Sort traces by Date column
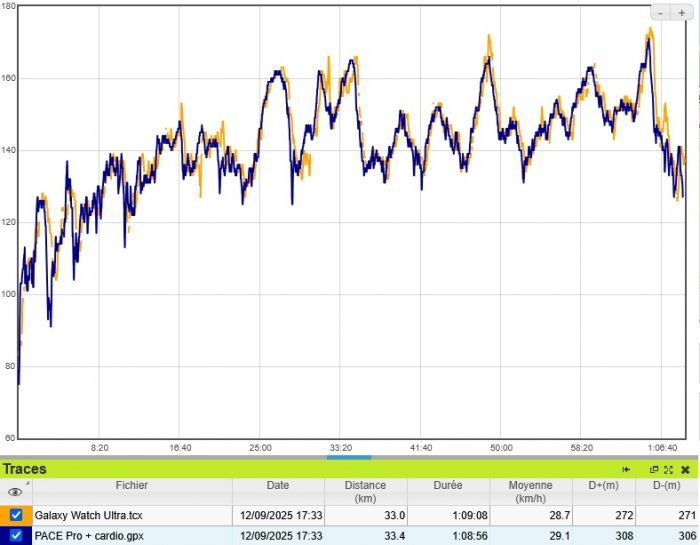This screenshot has height=545, width=700. pos(278,486)
